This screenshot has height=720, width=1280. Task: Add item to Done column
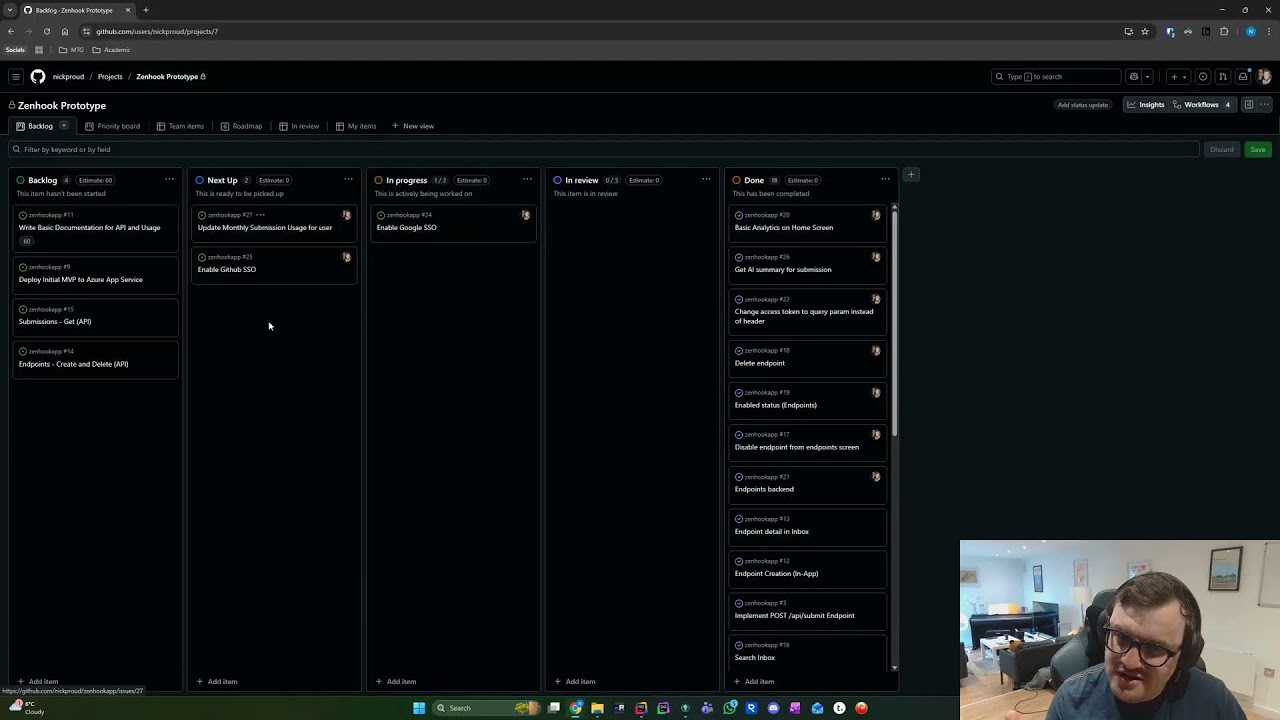click(754, 682)
